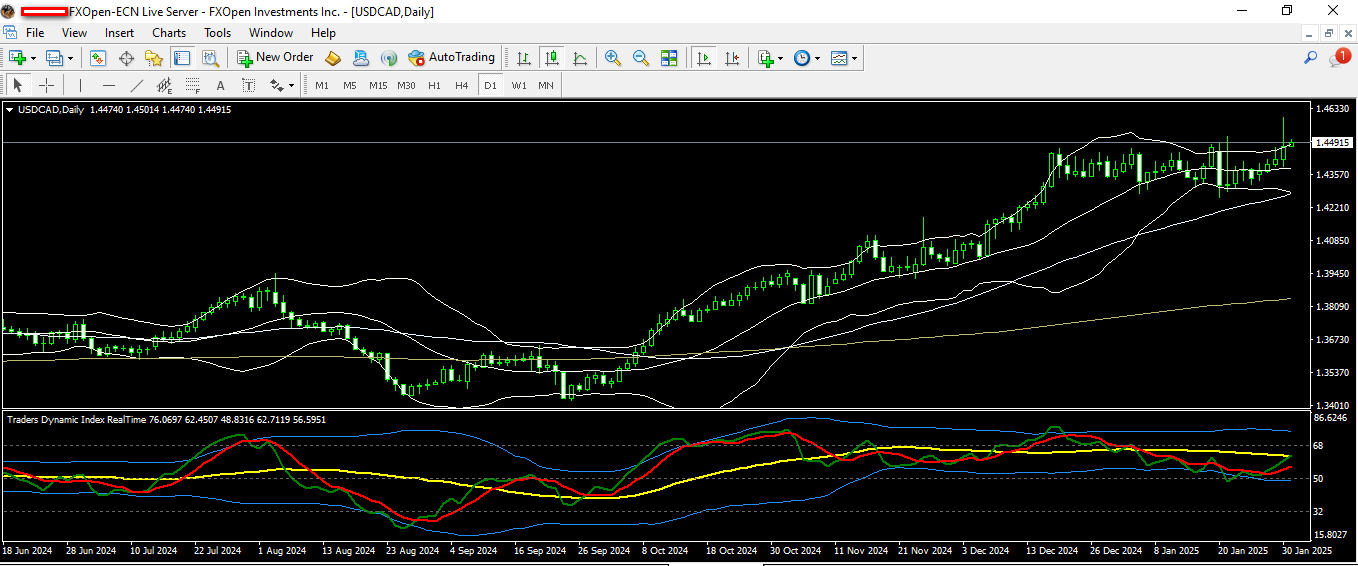Expand the Profiles dropdown arrow

[x=70, y=58]
